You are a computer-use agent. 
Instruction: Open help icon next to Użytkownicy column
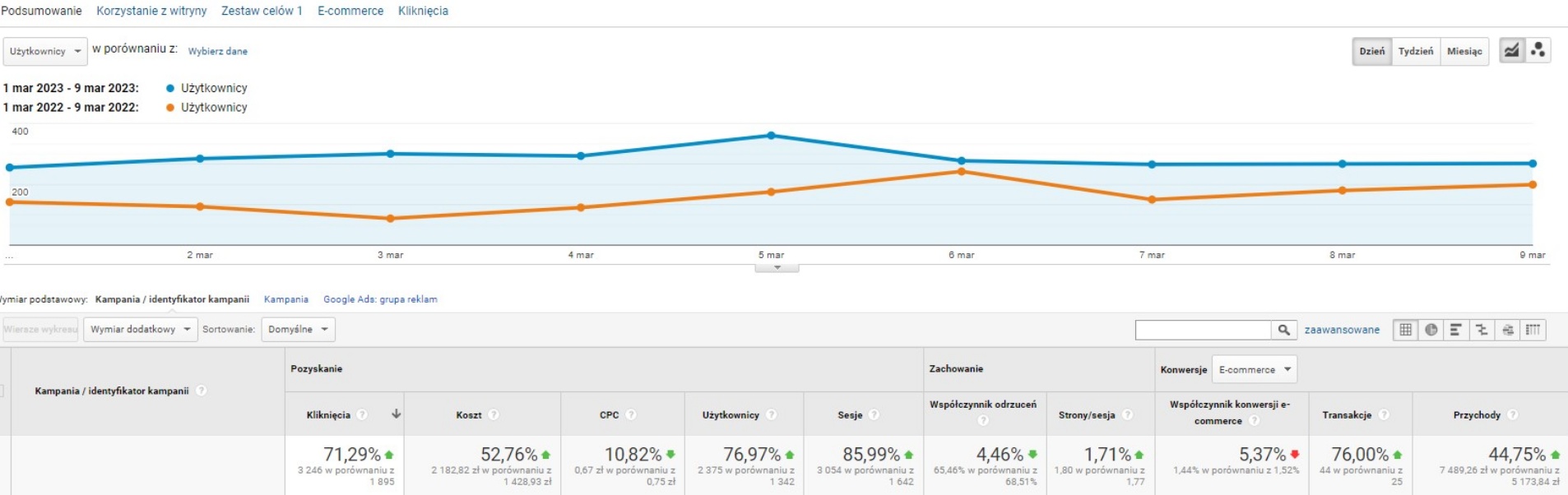tap(772, 414)
